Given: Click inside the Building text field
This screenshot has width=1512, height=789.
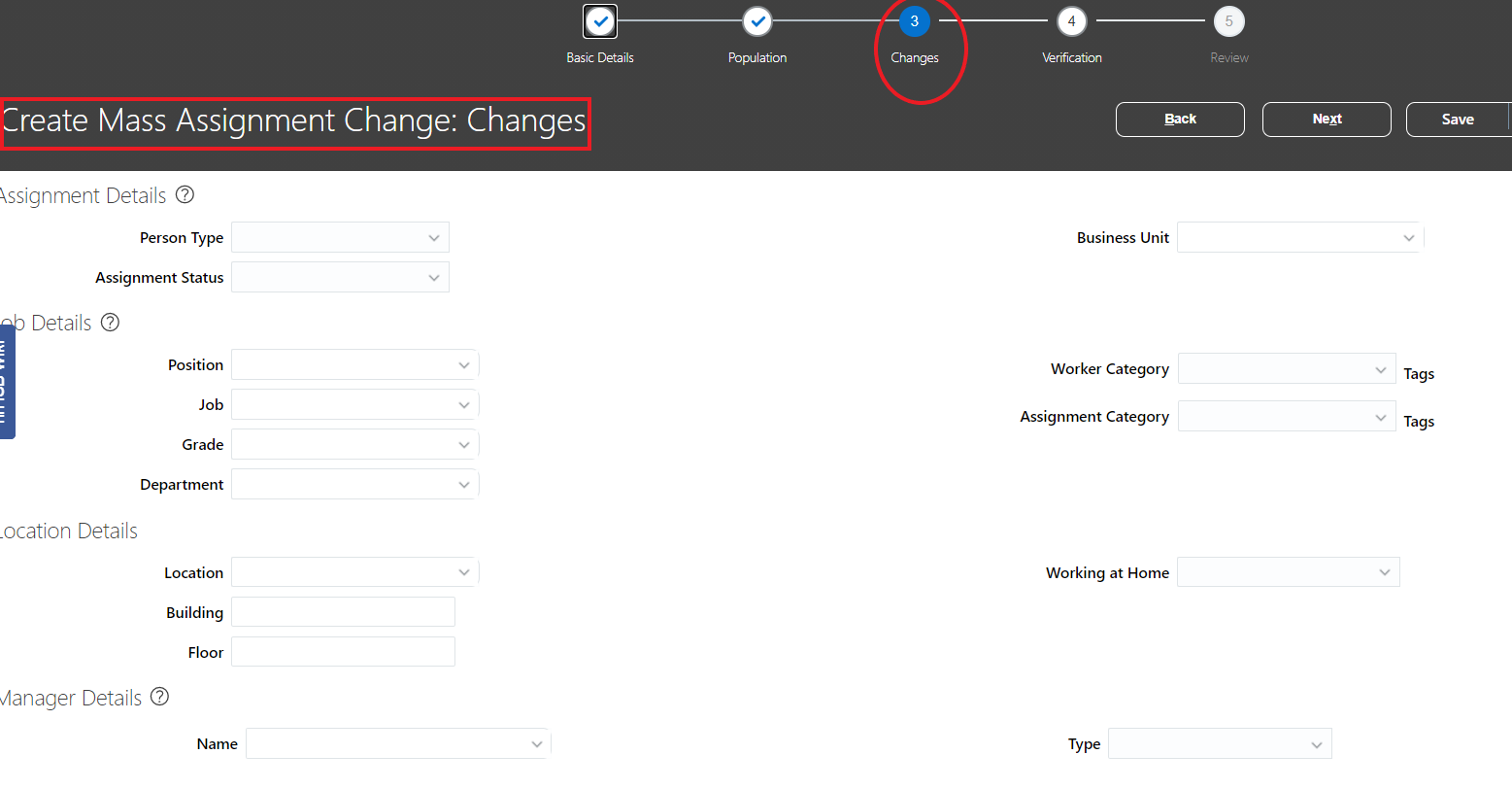Looking at the screenshot, I should click(343, 611).
